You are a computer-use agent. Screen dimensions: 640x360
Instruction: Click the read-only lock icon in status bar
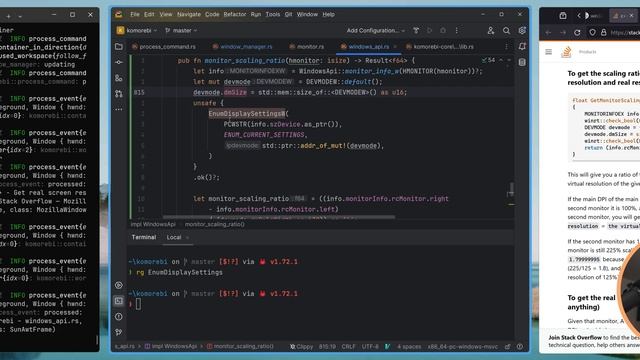(507, 347)
